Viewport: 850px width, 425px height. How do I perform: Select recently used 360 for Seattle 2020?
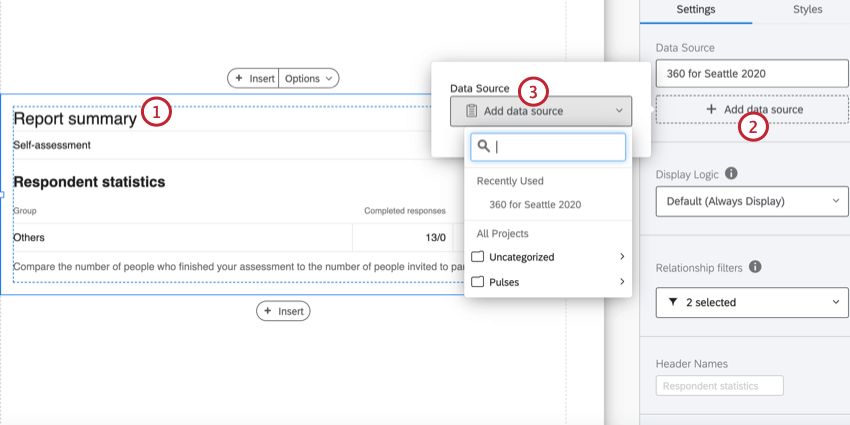[x=535, y=204]
